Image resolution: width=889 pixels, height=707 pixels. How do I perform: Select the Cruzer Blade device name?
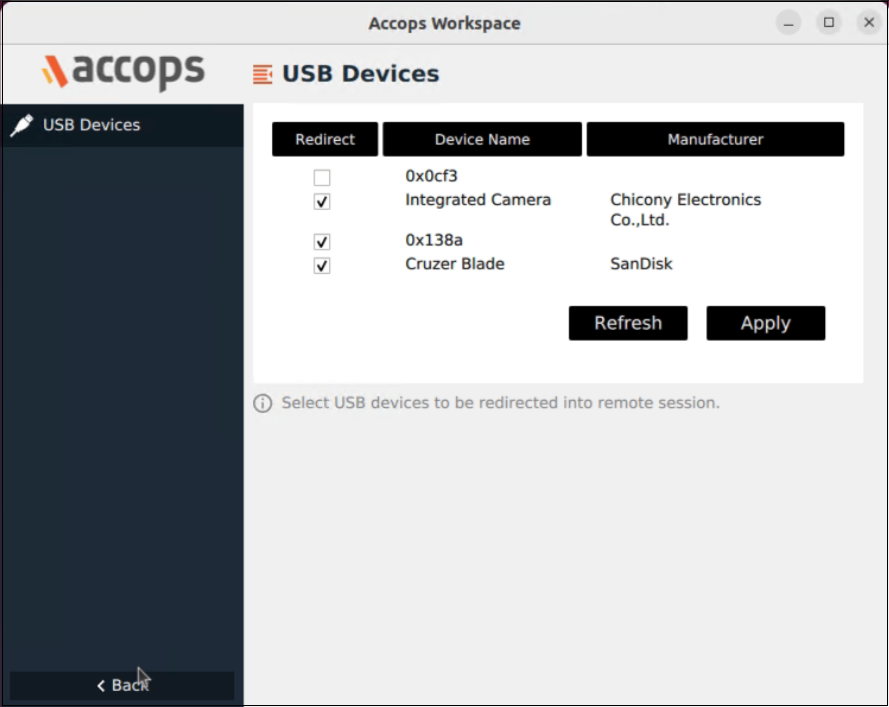tap(454, 264)
